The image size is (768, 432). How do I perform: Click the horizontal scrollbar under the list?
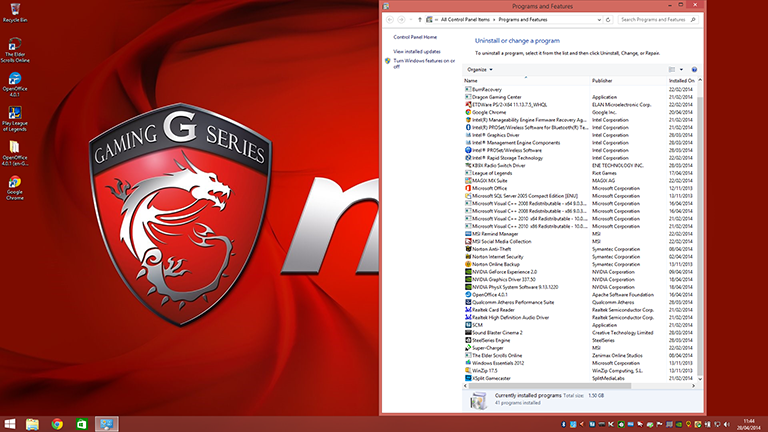pyautogui.click(x=550, y=386)
